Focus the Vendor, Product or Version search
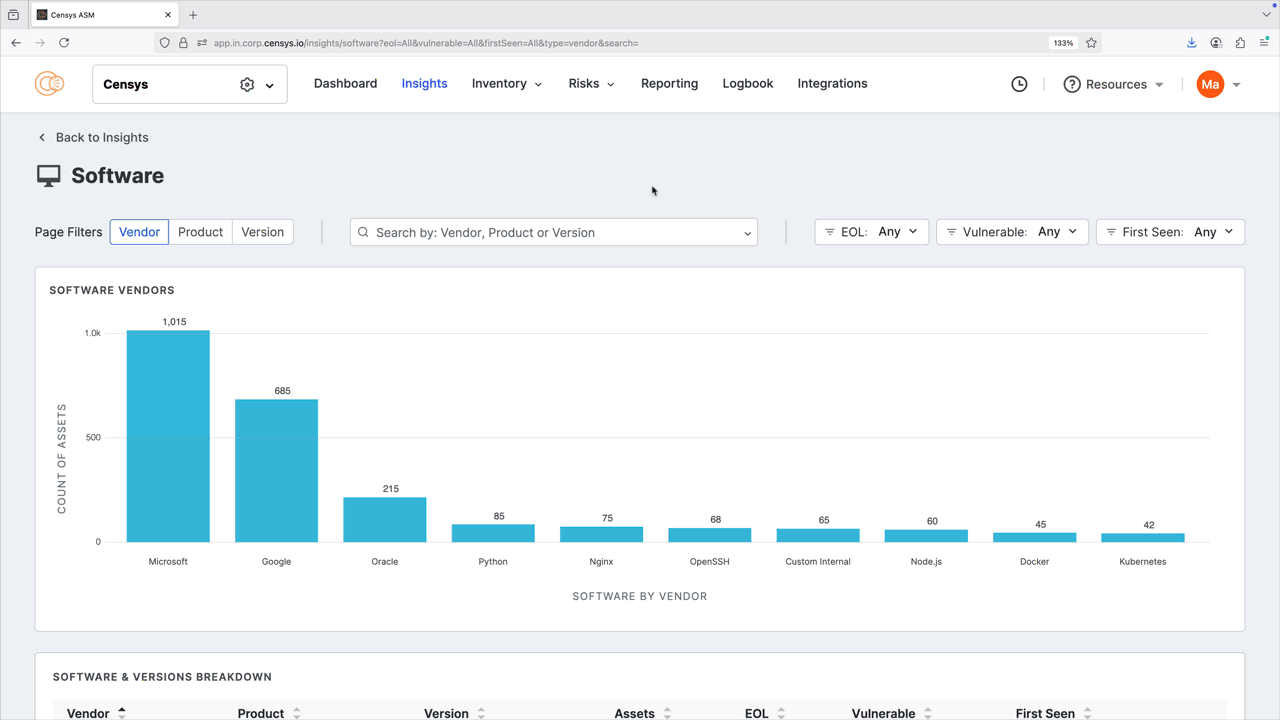 pos(554,232)
